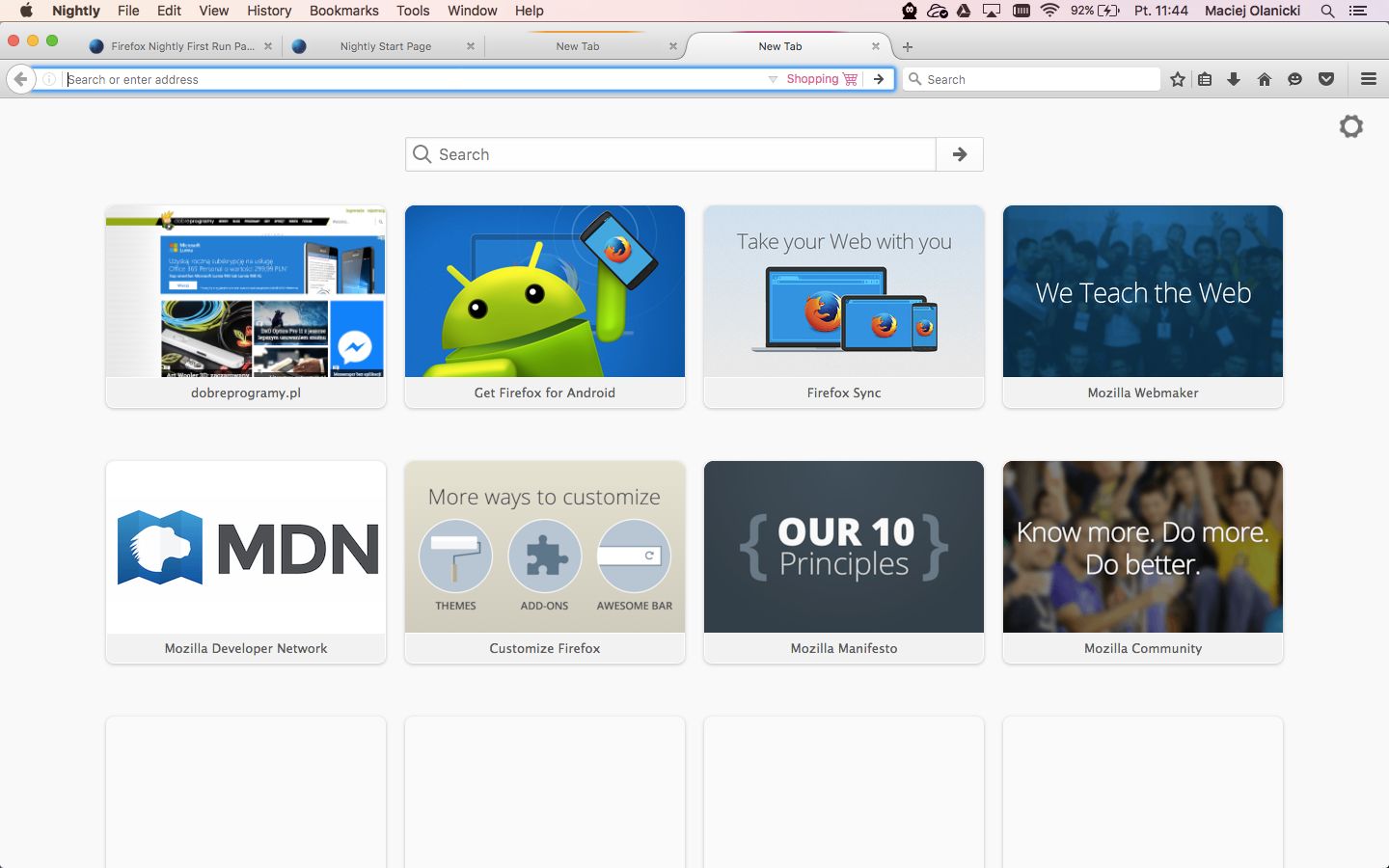Image resolution: width=1389 pixels, height=868 pixels.
Task: Submit page search with arrow button
Action: pyautogui.click(x=960, y=154)
